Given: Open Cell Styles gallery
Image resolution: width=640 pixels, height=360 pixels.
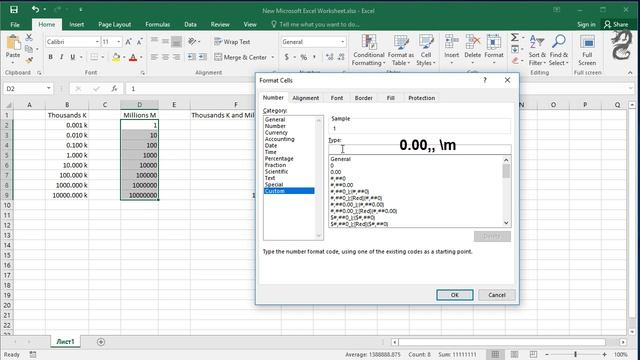Looking at the screenshot, I should 426,51.
